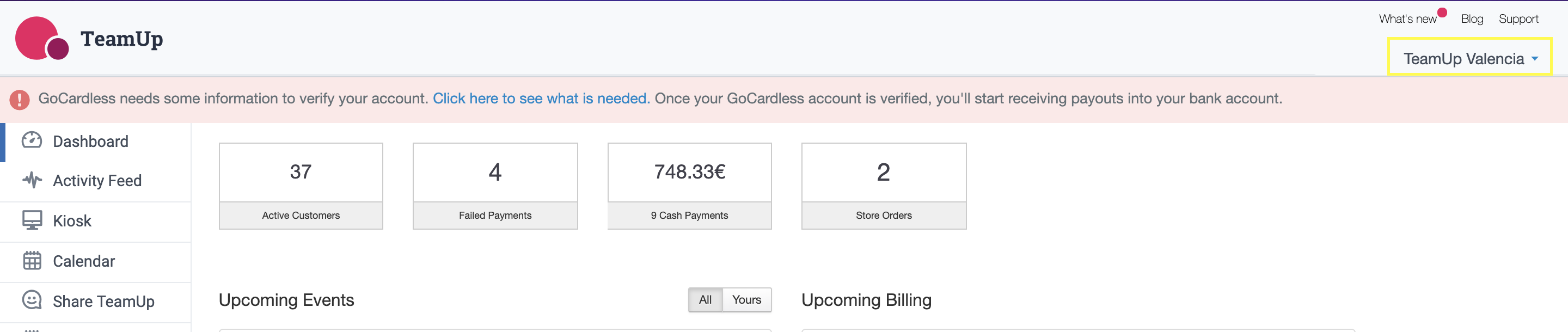Image resolution: width=1568 pixels, height=332 pixels.
Task: View the Failed Payments stat card
Action: (495, 186)
